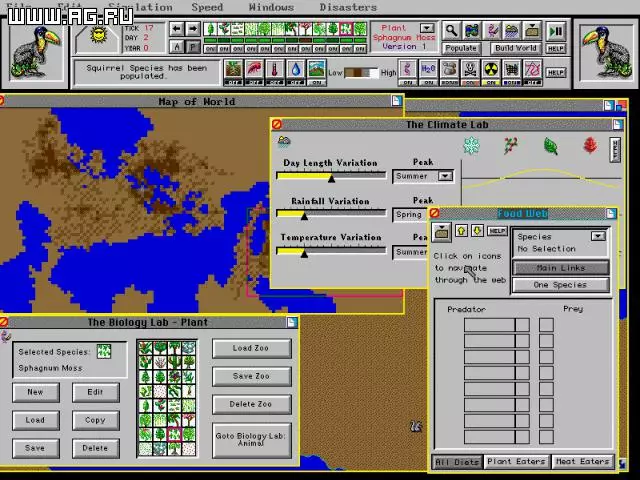The height and width of the screenshot is (480, 640).
Task: Click the radiation disaster icon
Action: point(491,69)
